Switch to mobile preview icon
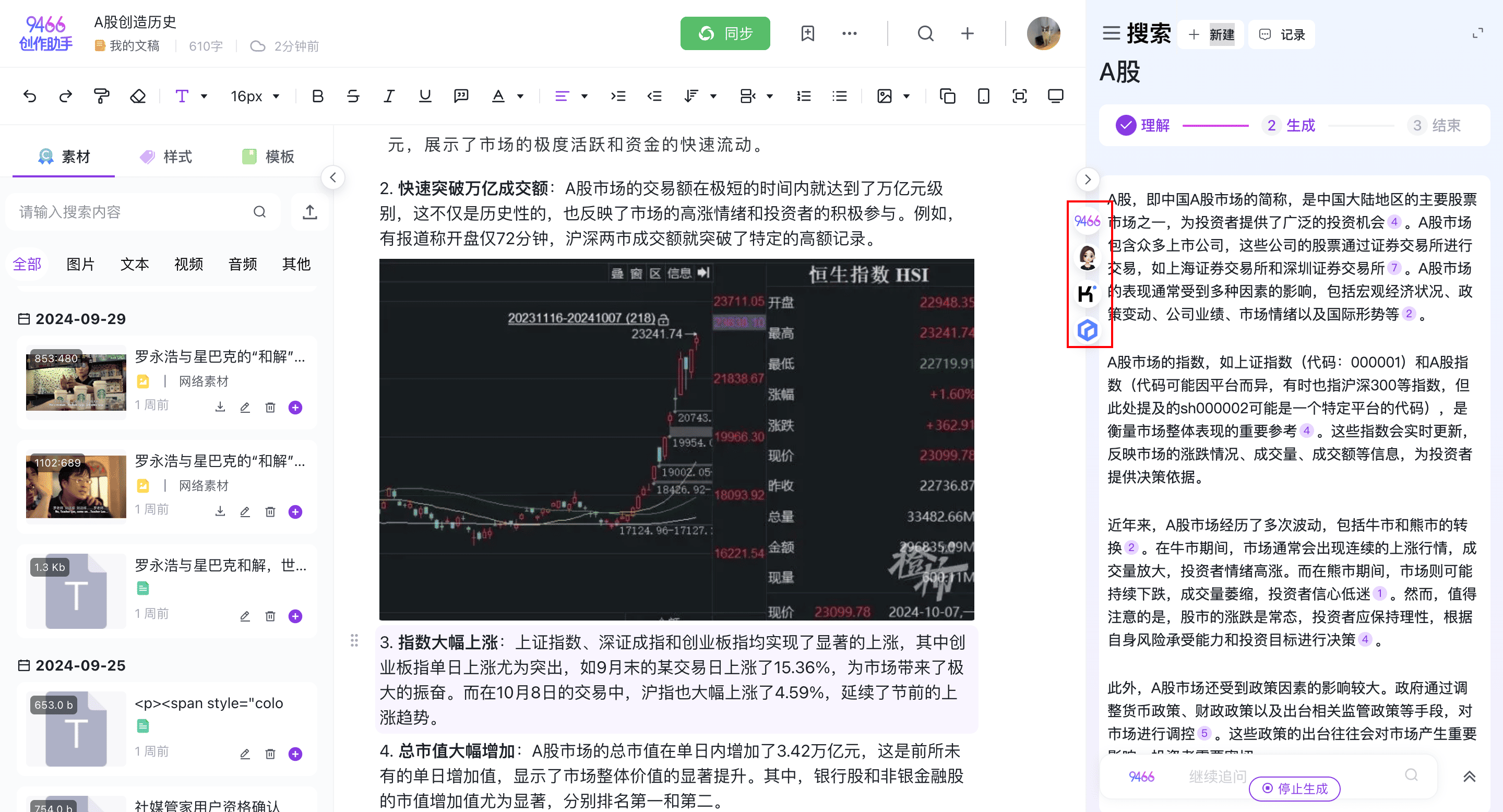1503x812 pixels. tap(984, 96)
